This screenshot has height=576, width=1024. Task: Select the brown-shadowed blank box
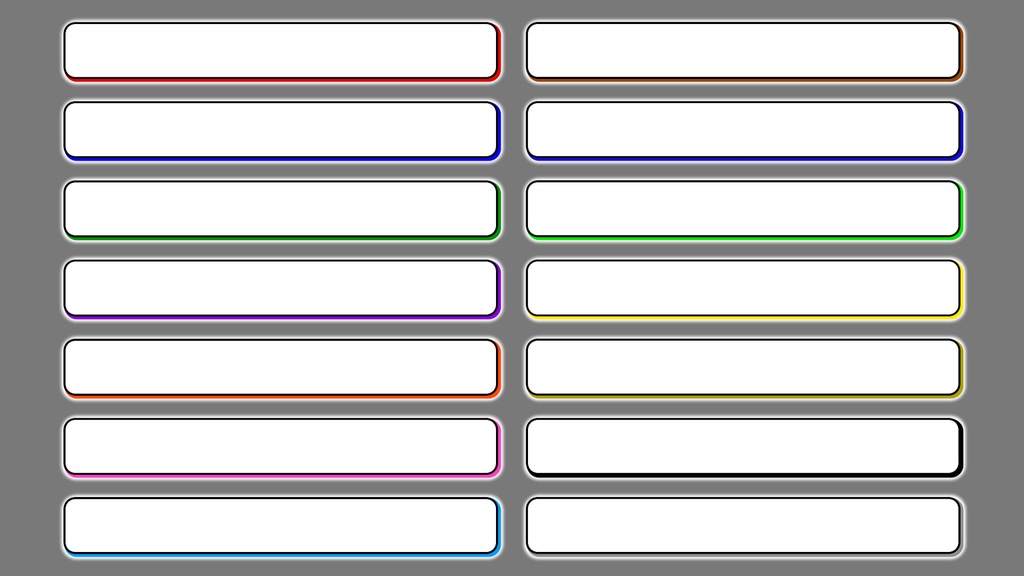click(x=743, y=51)
